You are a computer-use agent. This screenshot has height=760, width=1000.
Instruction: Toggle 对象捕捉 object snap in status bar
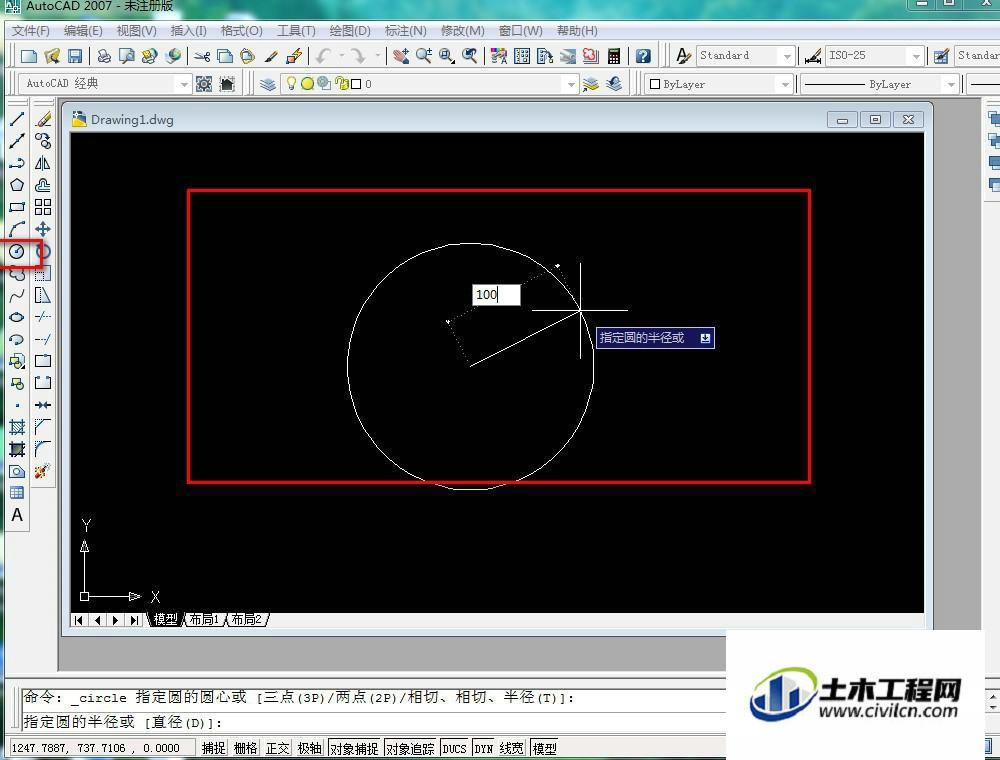tap(354, 748)
